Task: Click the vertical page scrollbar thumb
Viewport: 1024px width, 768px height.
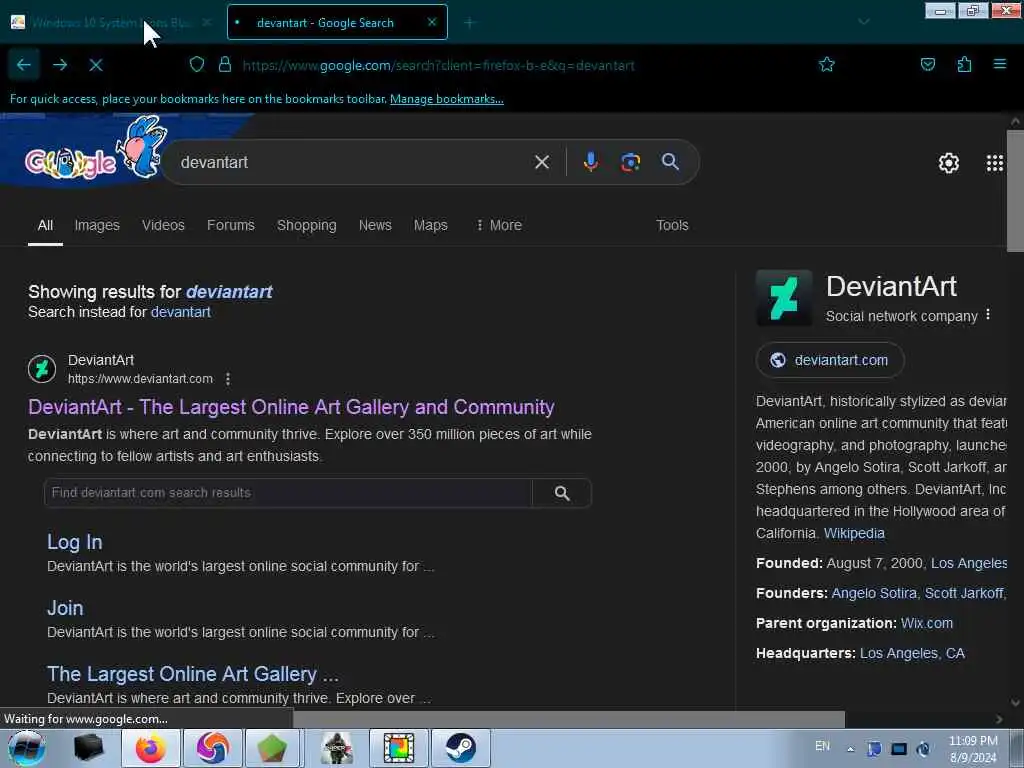Action: point(1015,191)
